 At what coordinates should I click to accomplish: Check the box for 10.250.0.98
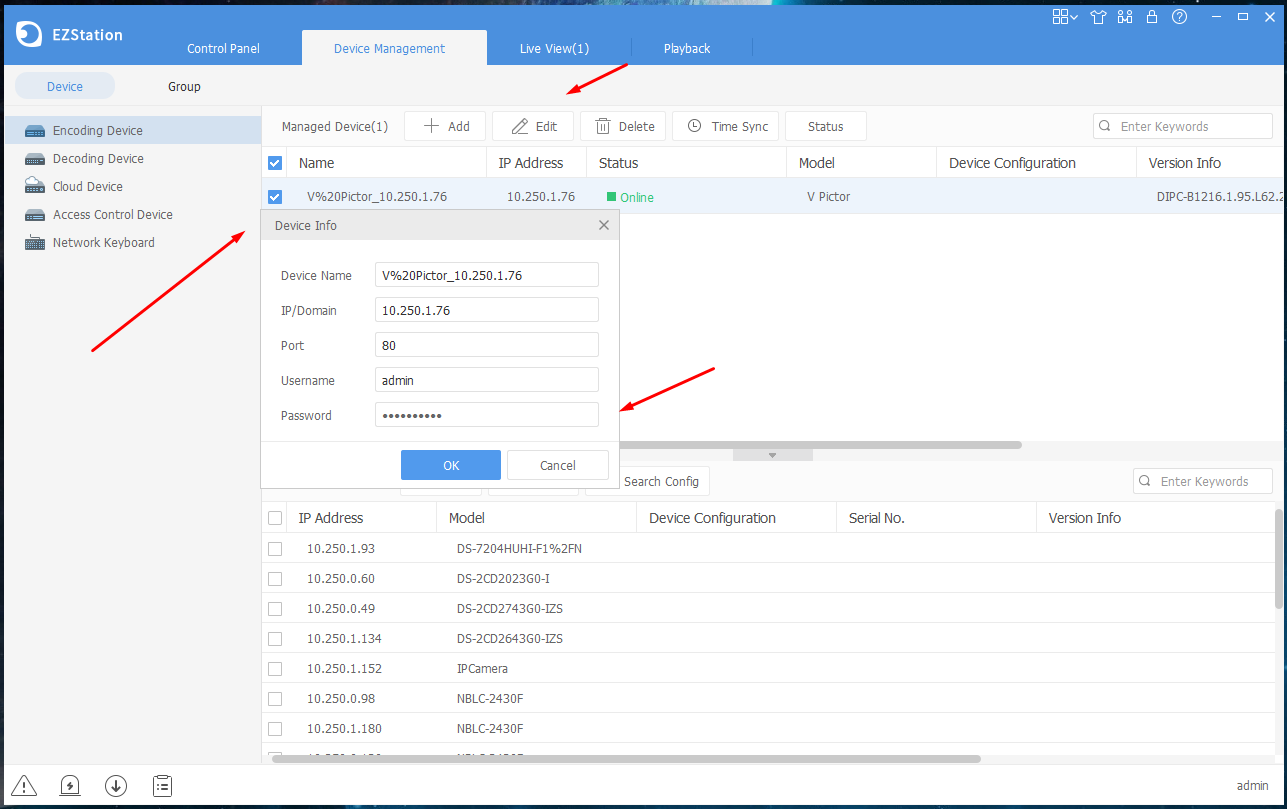point(275,699)
